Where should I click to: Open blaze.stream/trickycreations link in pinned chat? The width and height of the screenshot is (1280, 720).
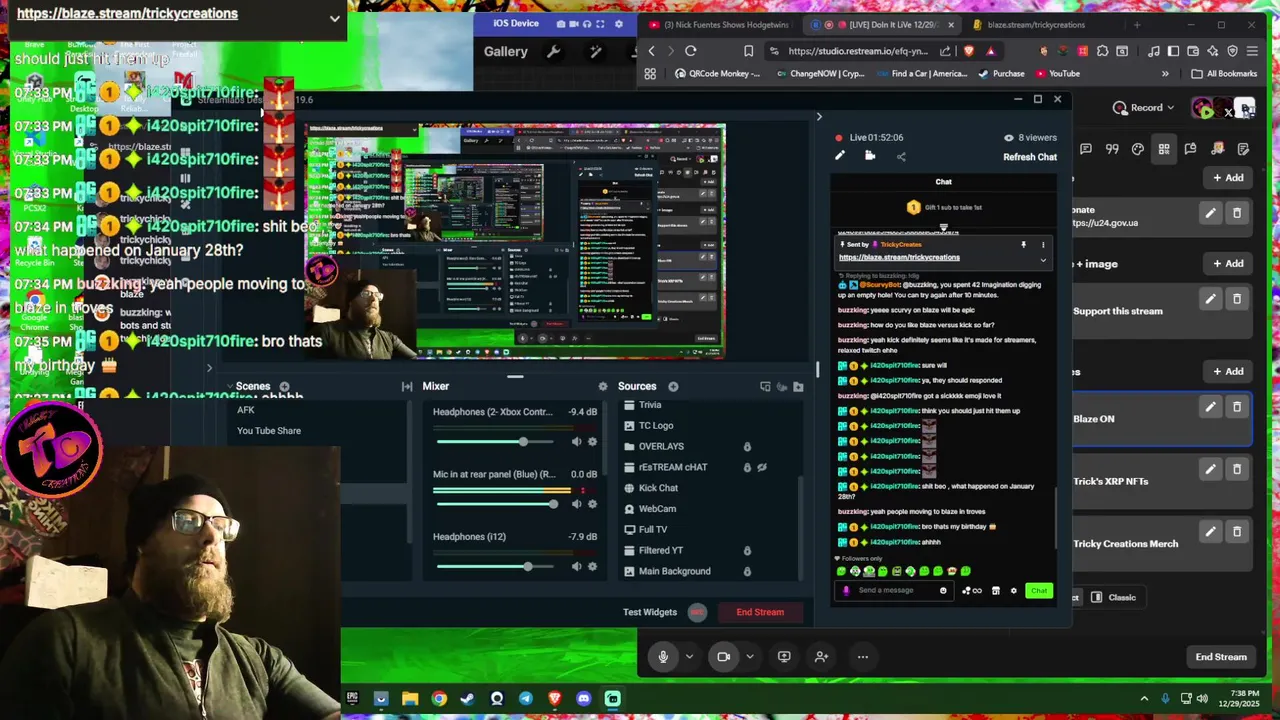click(x=899, y=258)
